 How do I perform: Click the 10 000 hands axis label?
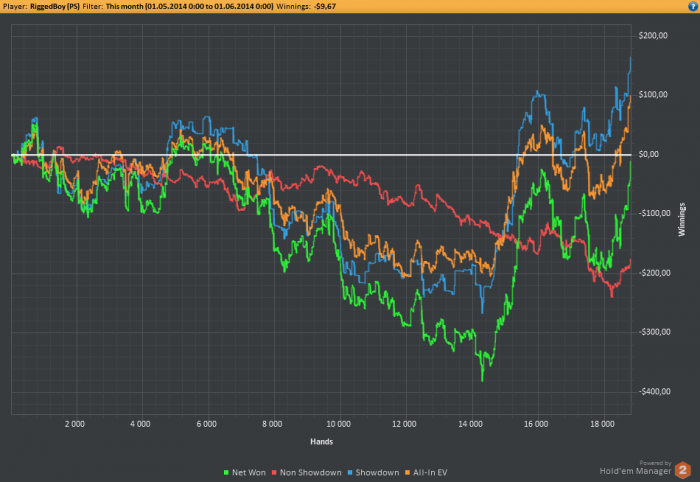(x=338, y=424)
